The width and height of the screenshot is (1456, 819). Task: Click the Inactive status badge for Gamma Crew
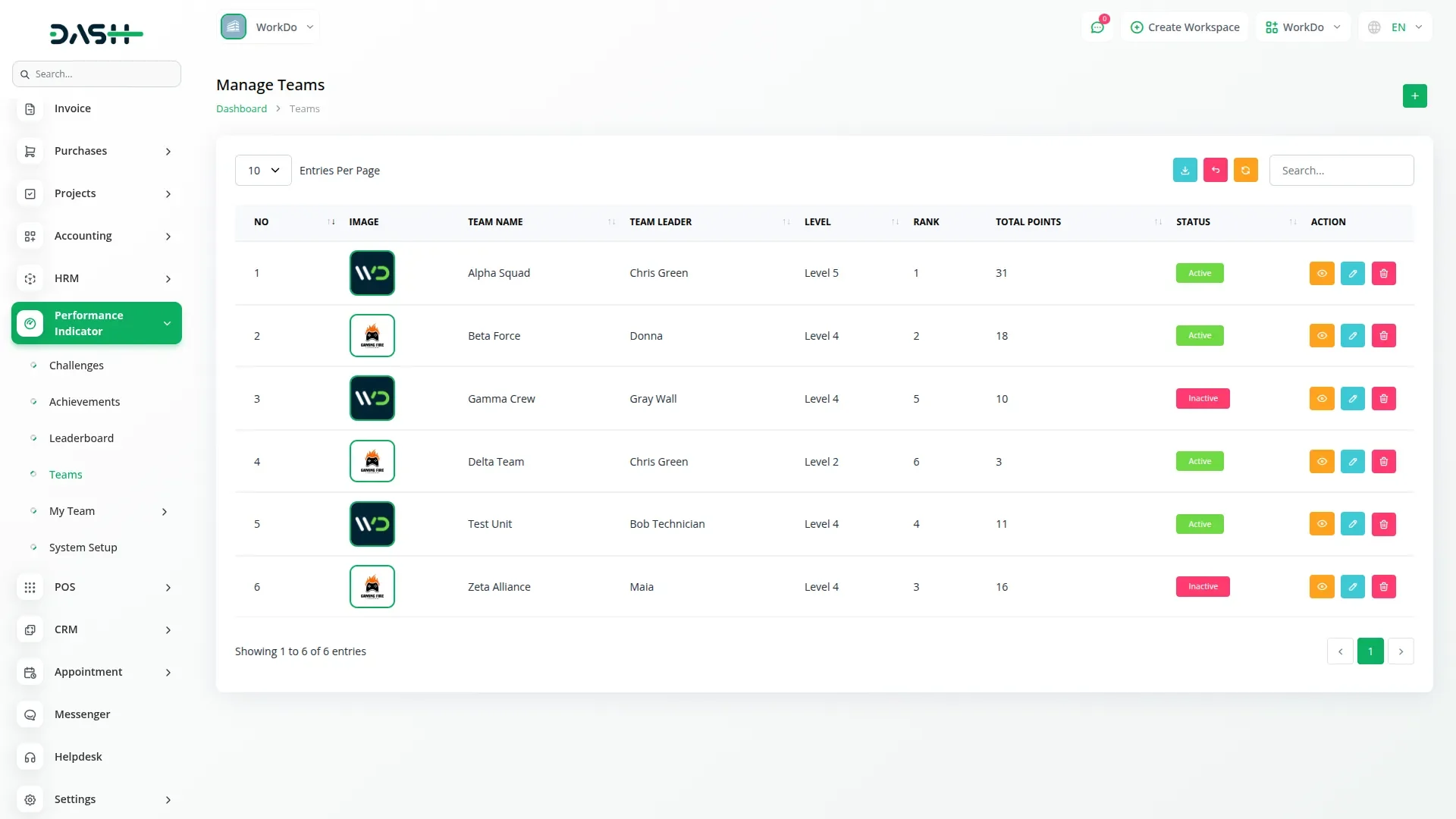pos(1202,398)
